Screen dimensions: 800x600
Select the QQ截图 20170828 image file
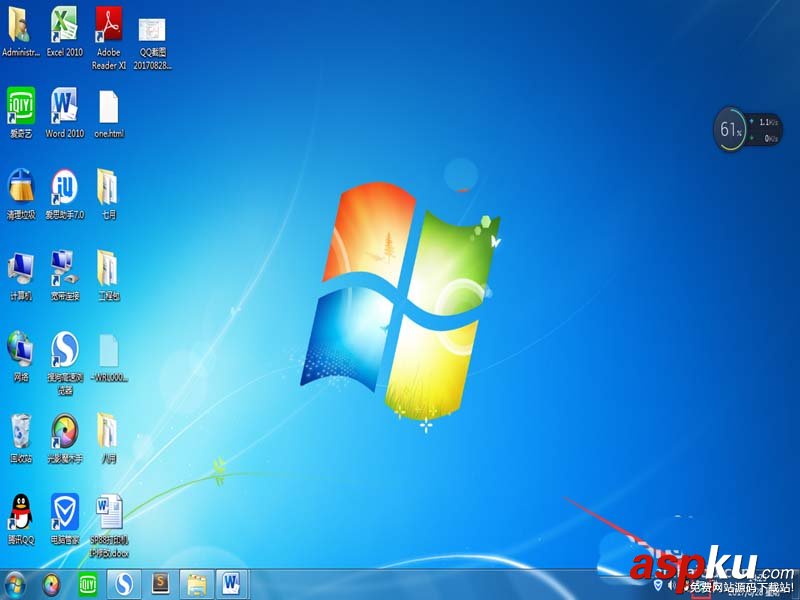[152, 43]
